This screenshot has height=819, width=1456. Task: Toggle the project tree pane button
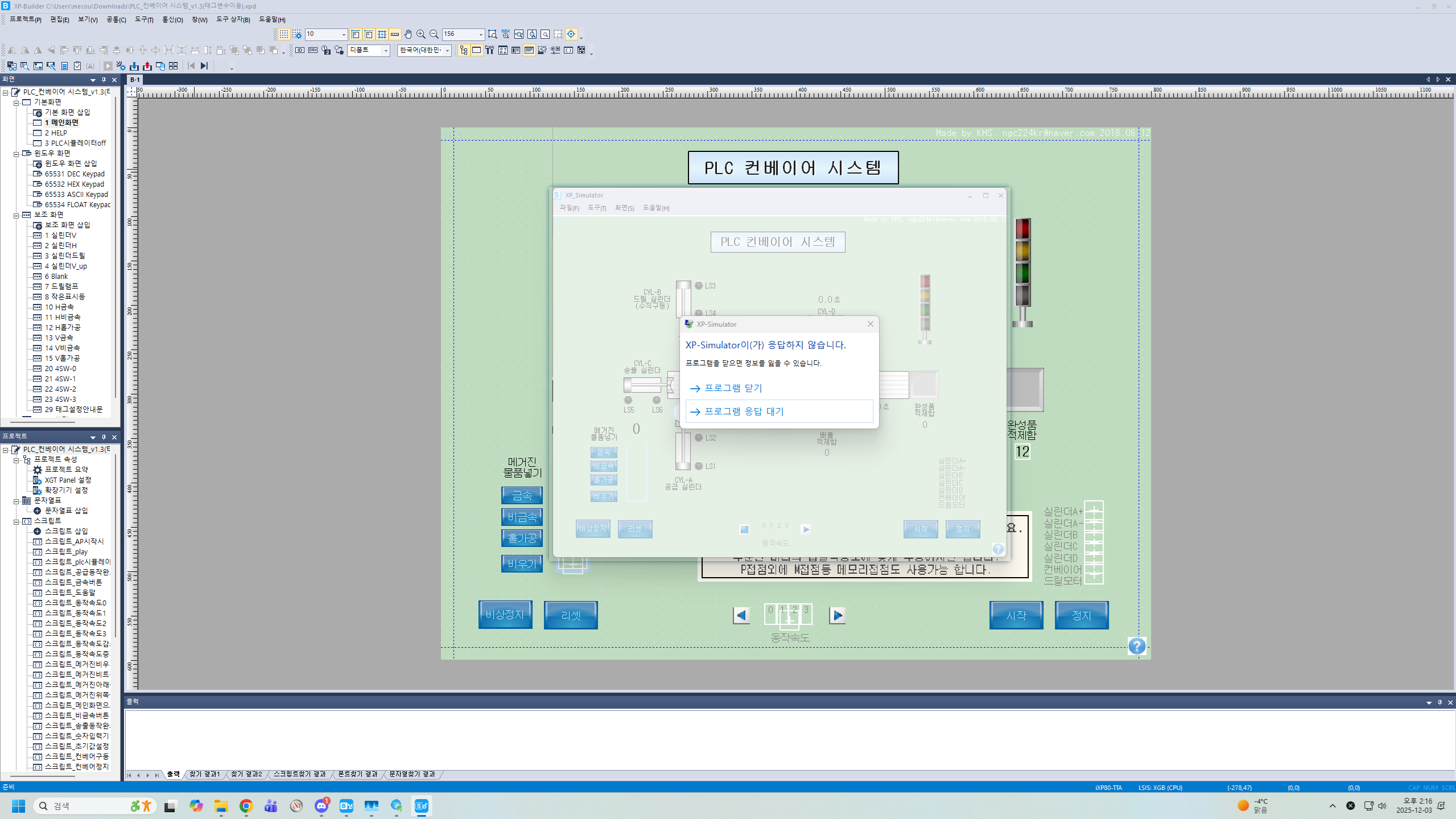point(463,50)
